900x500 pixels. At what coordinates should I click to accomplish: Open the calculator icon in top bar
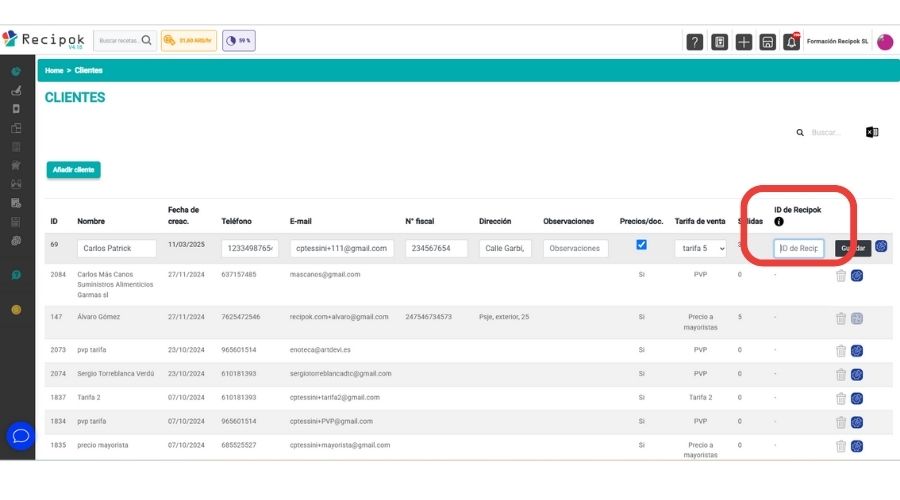[x=719, y=41]
